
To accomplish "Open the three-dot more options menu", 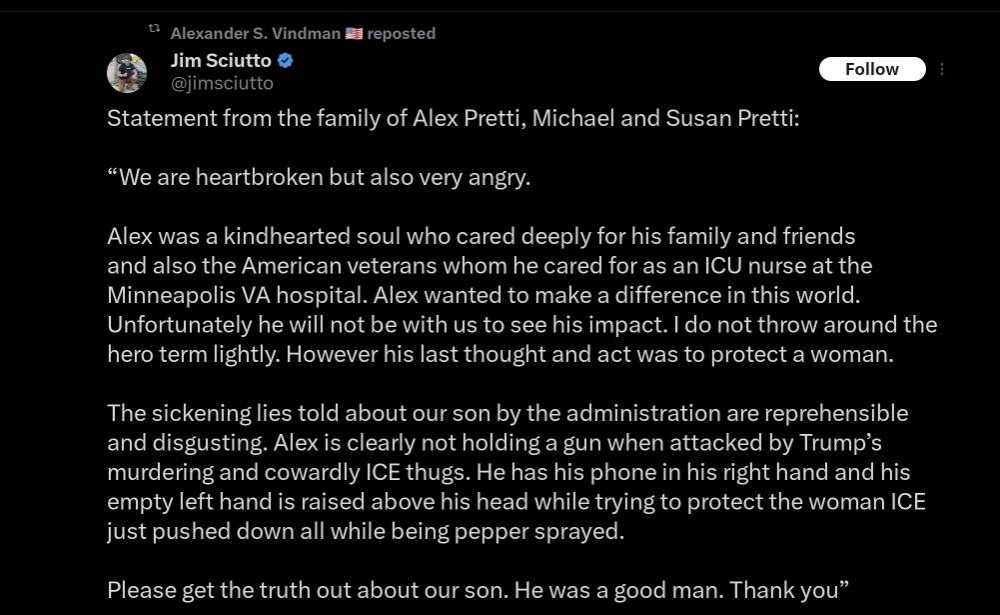I will [942, 69].
